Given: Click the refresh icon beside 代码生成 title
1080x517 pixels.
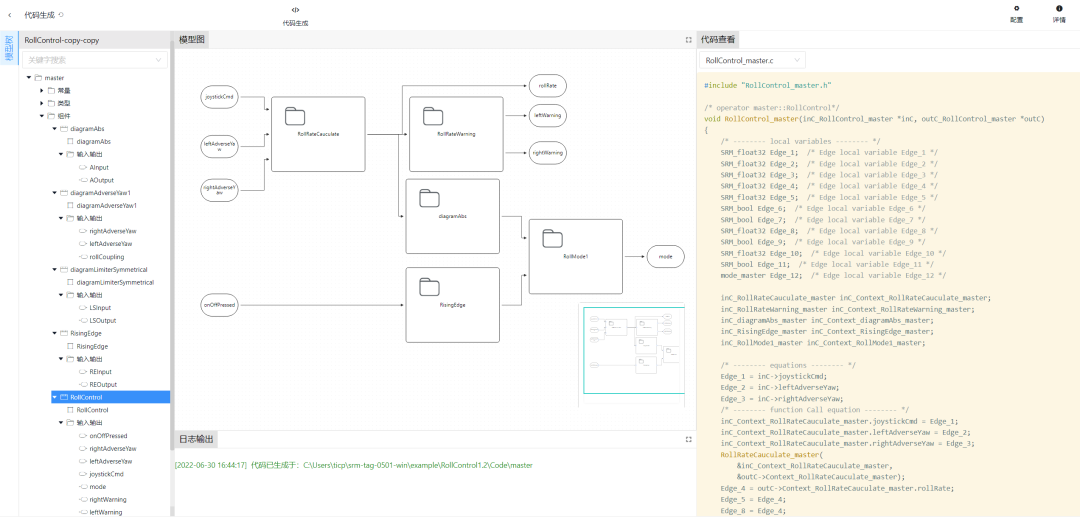Looking at the screenshot, I should point(61,15).
